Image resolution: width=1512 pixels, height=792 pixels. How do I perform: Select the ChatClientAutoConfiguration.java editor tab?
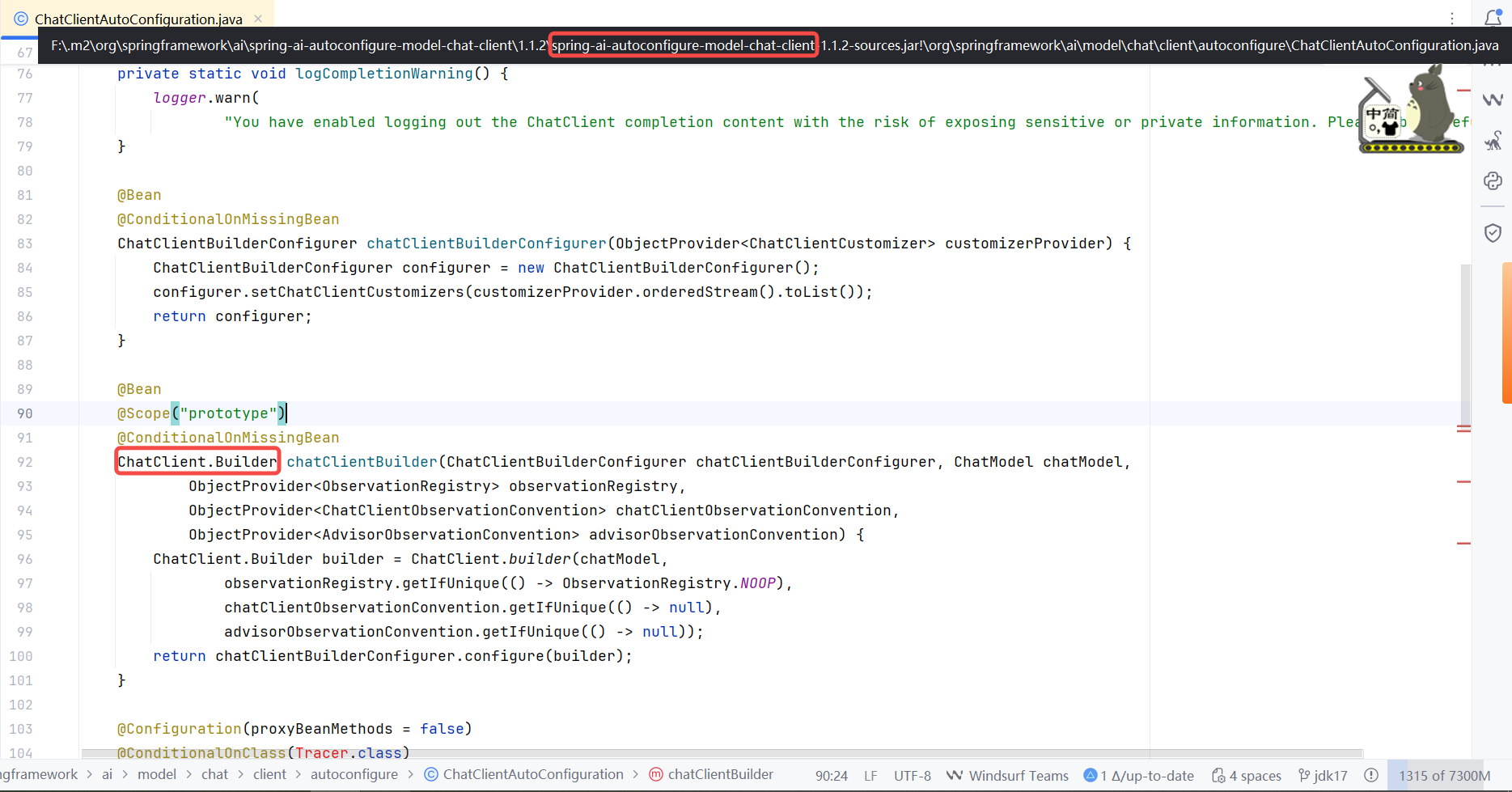coord(138,19)
